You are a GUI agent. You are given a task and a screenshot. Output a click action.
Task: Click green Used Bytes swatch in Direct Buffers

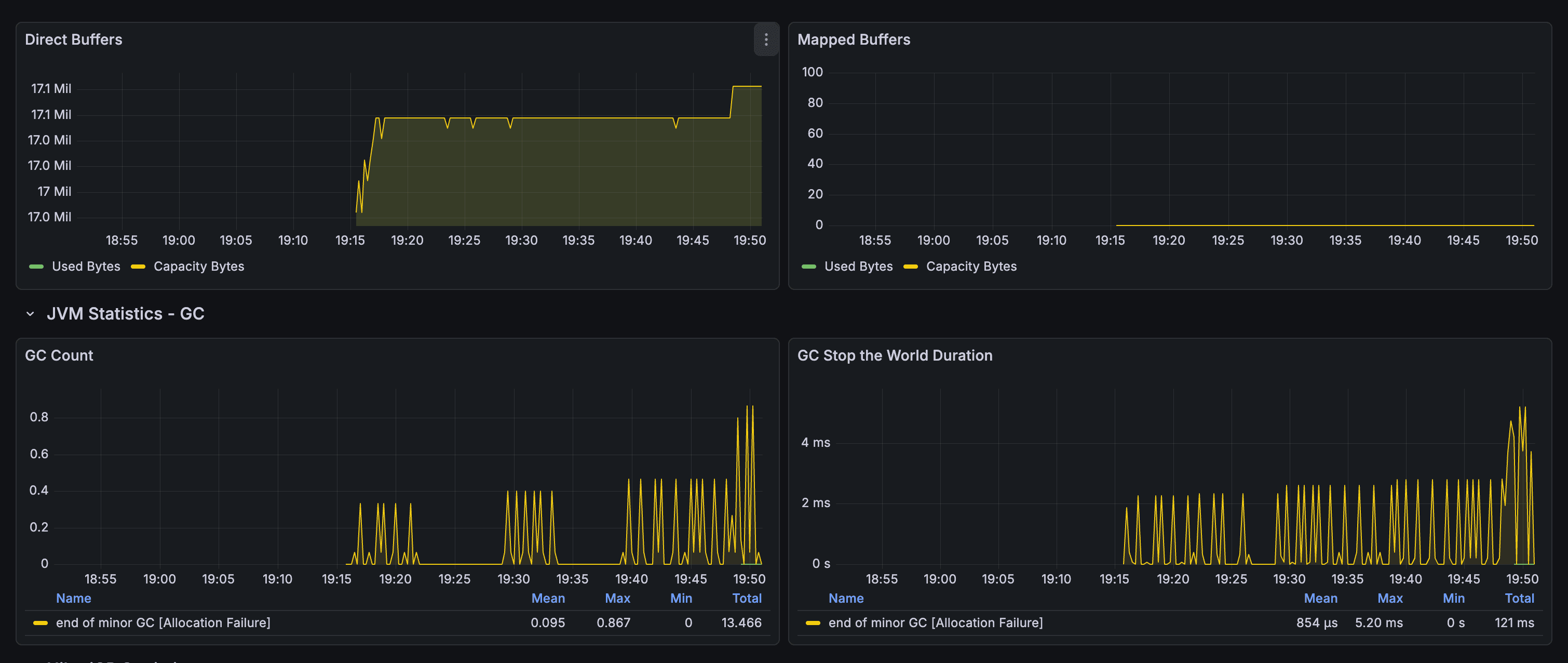tap(36, 267)
